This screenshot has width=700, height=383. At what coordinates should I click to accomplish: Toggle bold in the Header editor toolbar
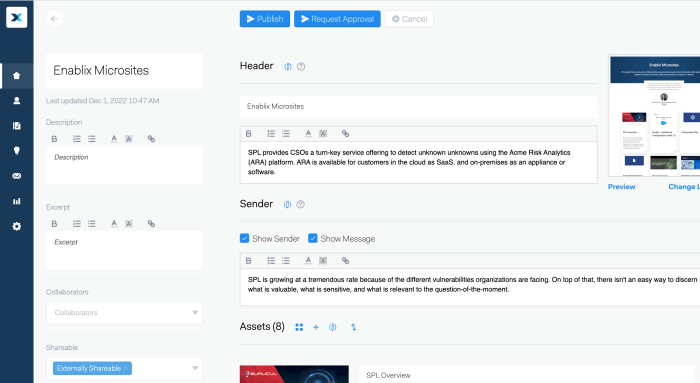[x=249, y=133]
